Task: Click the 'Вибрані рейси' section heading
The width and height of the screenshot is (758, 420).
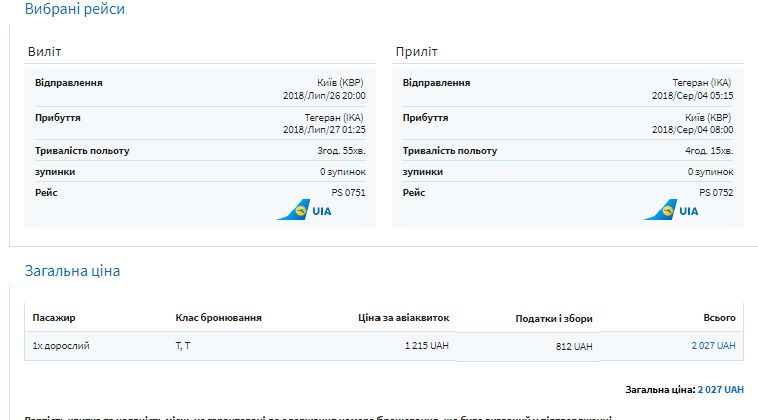Action: (75, 9)
